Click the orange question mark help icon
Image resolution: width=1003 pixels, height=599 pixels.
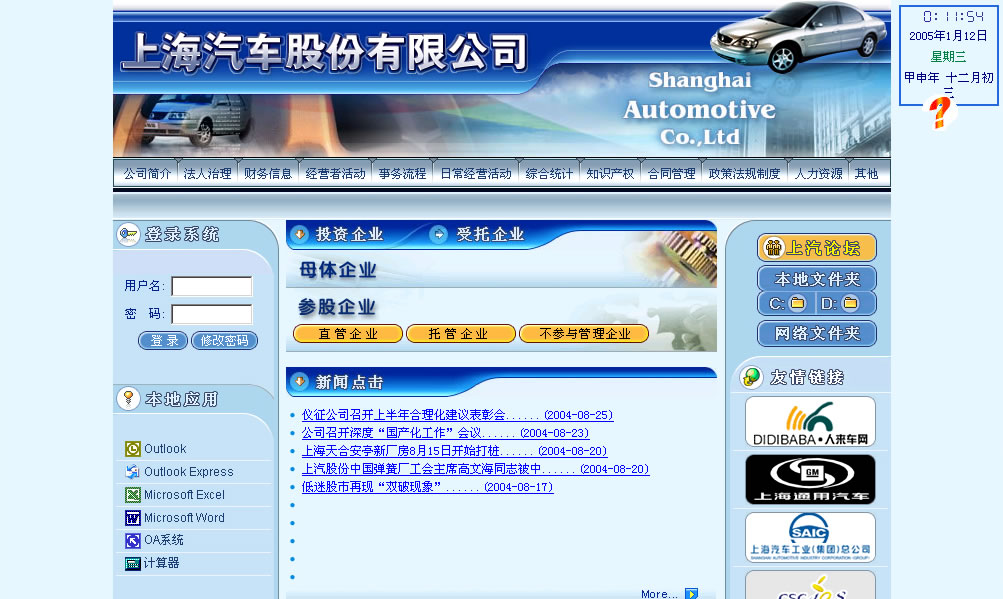[940, 113]
